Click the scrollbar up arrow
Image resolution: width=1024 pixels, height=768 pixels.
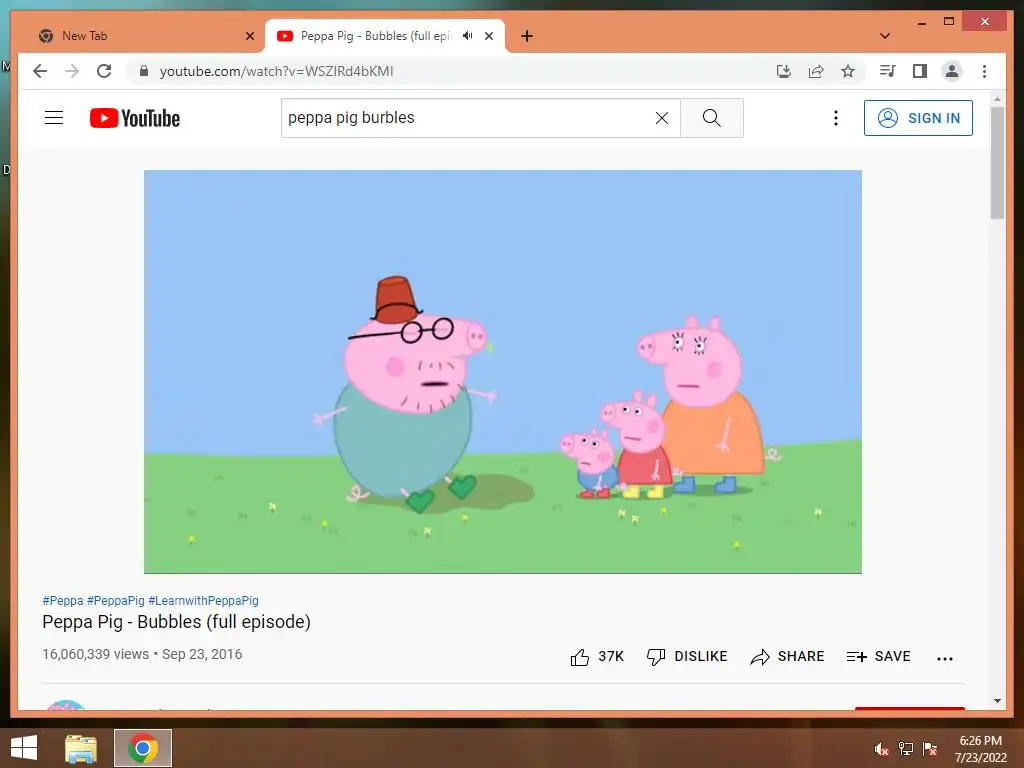pyautogui.click(x=997, y=99)
